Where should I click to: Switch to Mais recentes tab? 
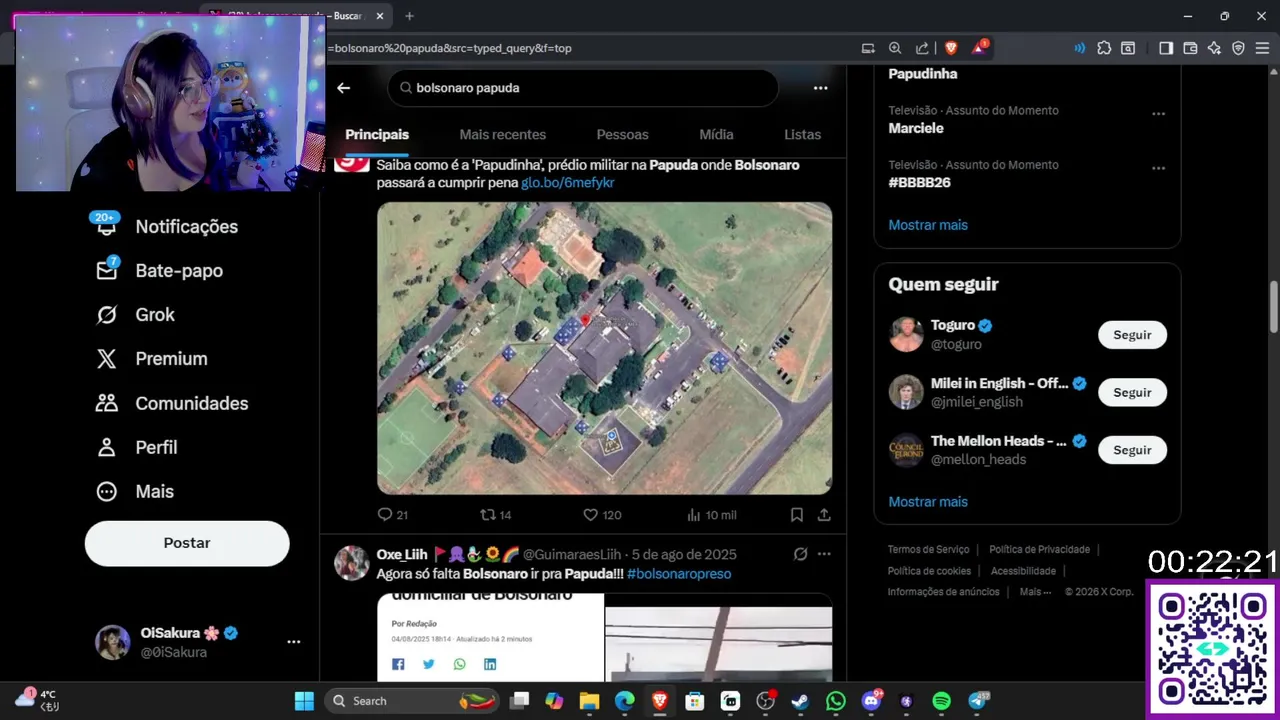502,135
